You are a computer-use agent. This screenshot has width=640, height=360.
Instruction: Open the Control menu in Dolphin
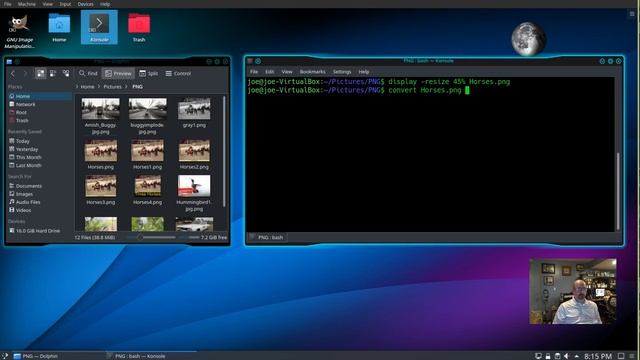178,73
